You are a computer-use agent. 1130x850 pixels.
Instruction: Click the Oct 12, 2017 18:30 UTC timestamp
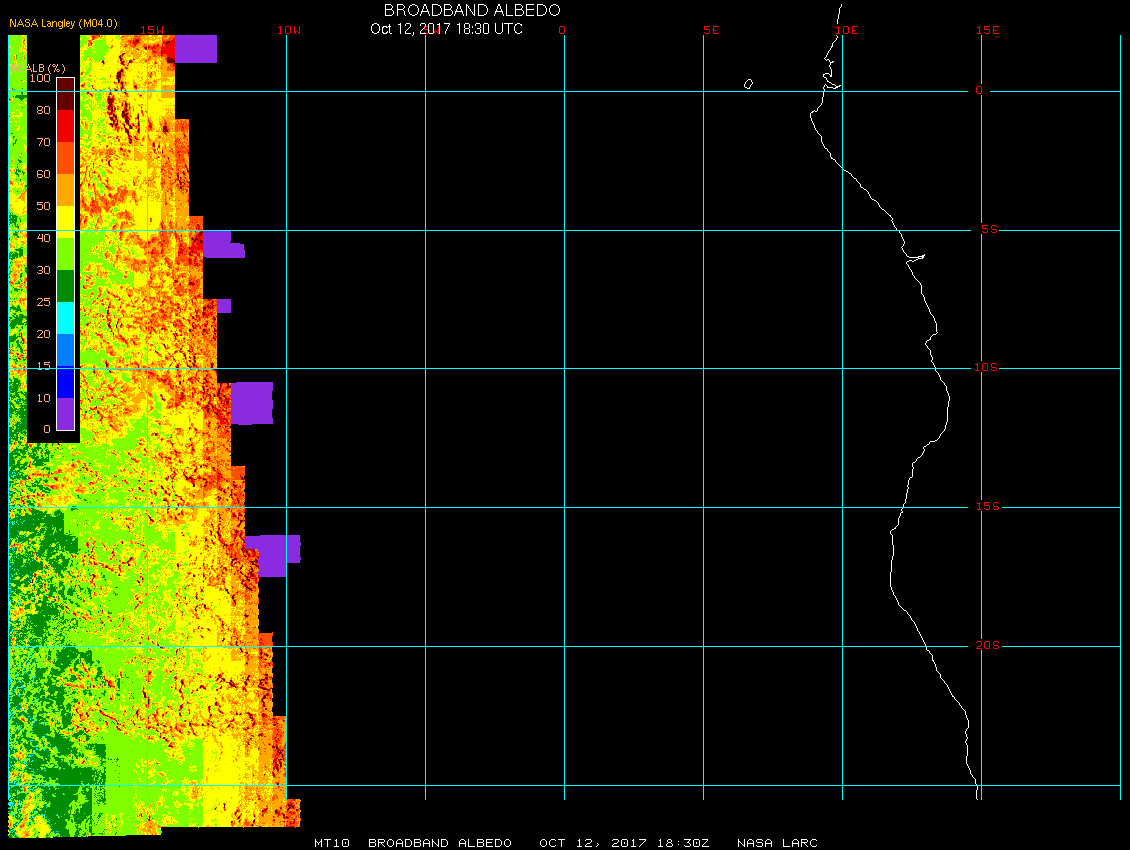coord(446,29)
